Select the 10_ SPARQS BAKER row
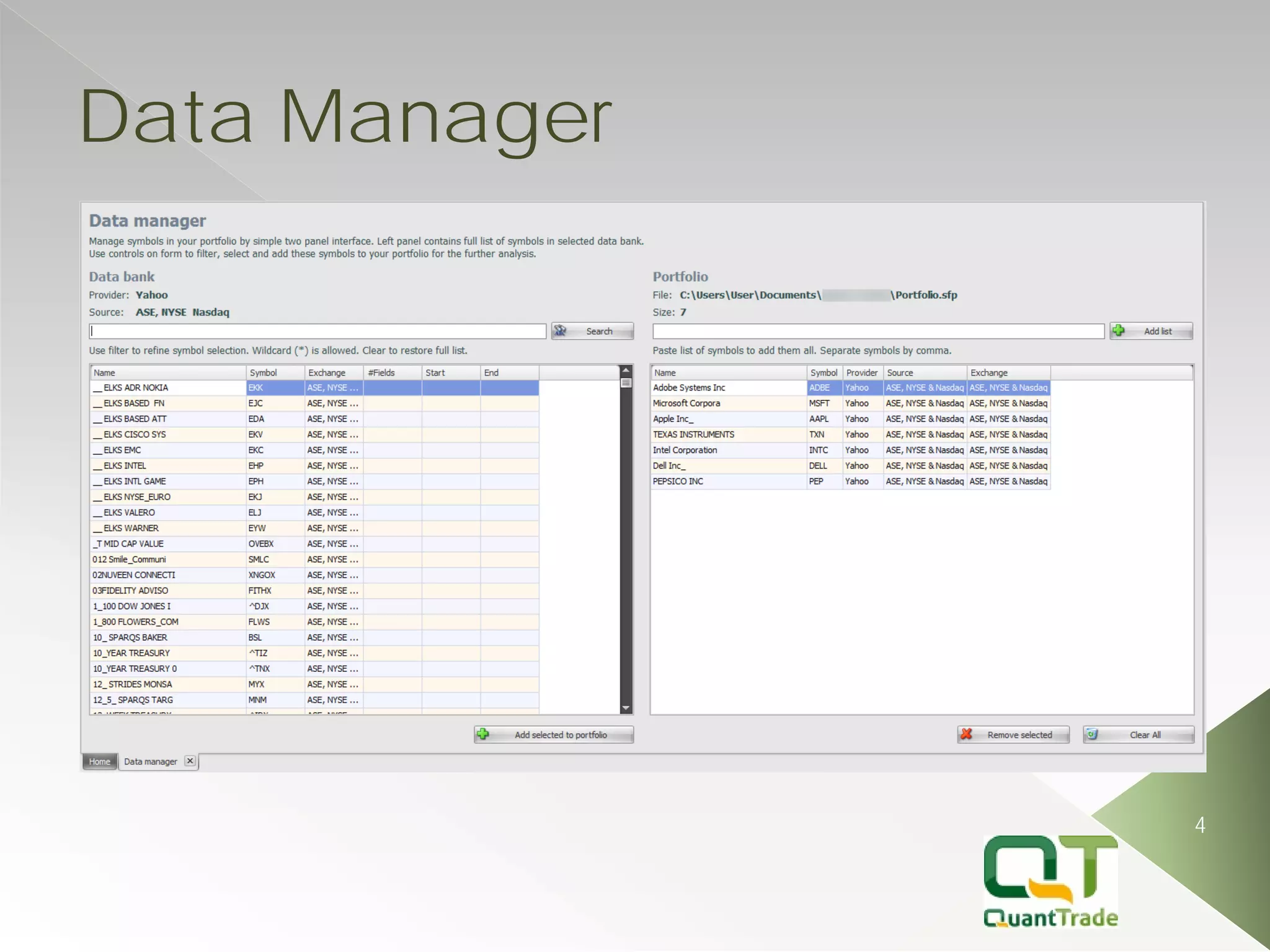The height and width of the screenshot is (952, 1270). [314, 637]
